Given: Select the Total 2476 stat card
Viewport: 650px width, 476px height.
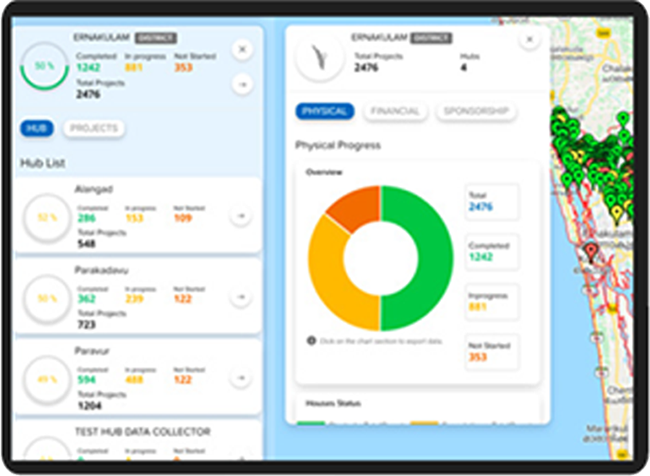Looking at the screenshot, I should coord(492,201).
